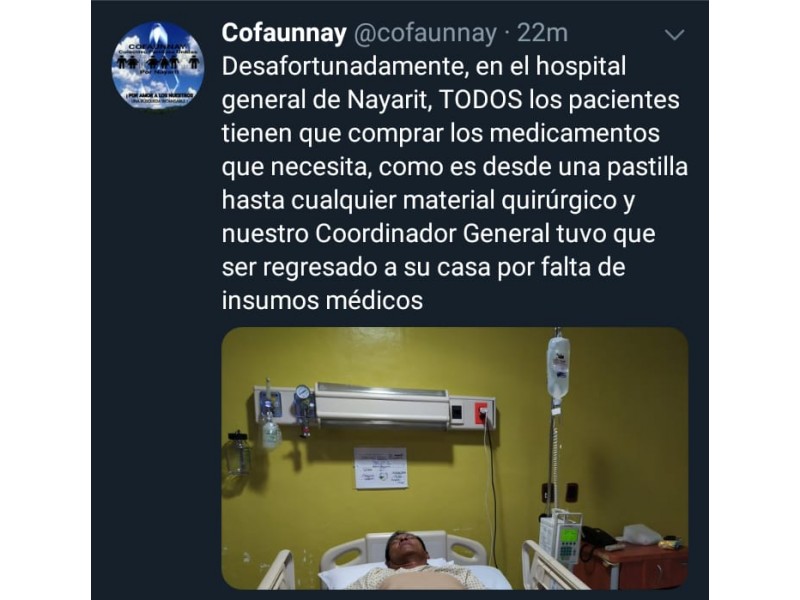Click the hanging IV fluid bag
800x600 pixels.
pyautogui.click(x=558, y=367)
